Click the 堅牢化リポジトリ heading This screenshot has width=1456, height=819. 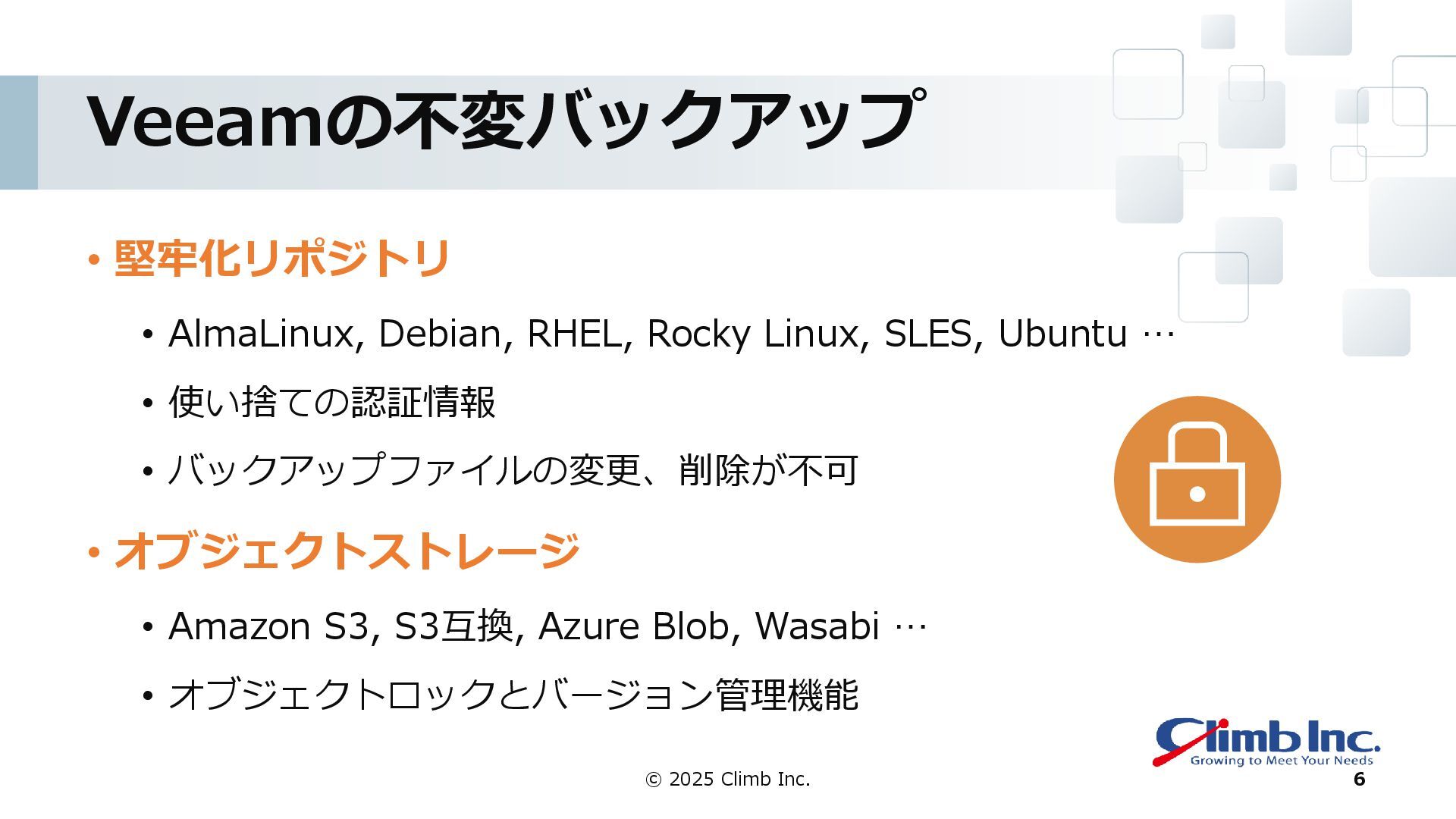pyautogui.click(x=283, y=259)
